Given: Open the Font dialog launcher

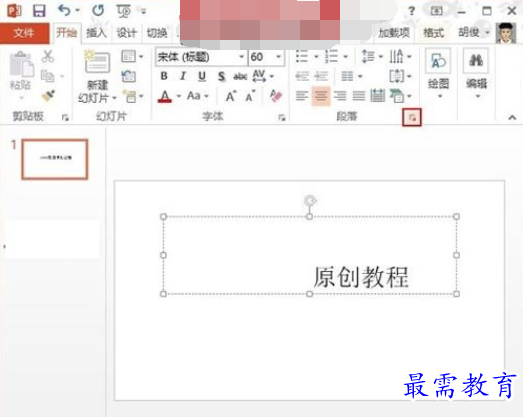Looking at the screenshot, I should click(282, 117).
